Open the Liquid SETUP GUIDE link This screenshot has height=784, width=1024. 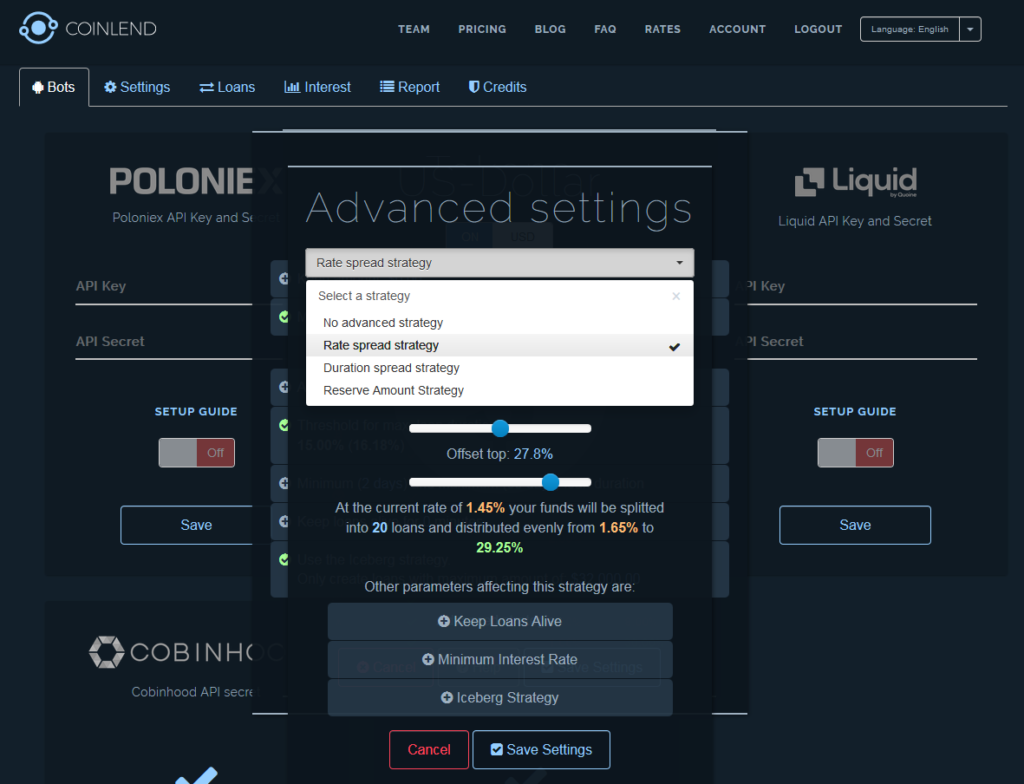click(855, 412)
